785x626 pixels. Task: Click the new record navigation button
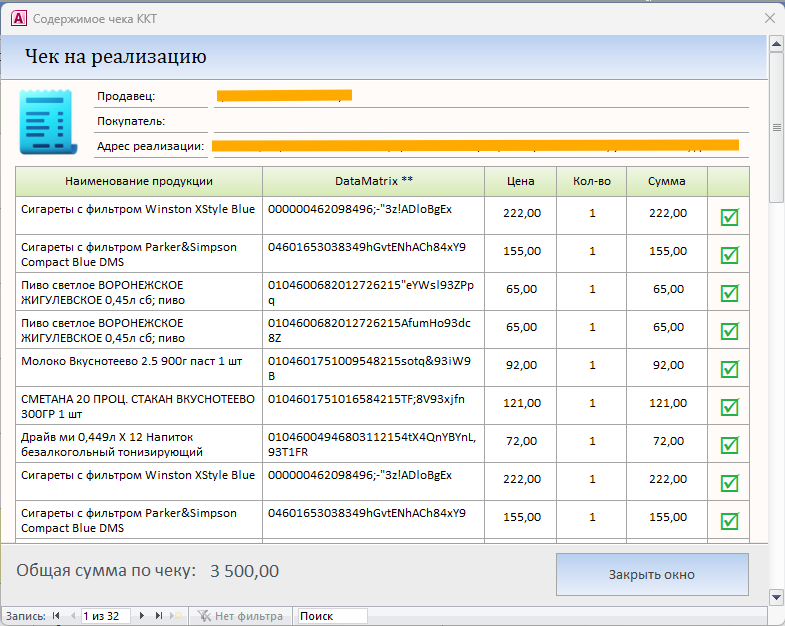tap(176, 615)
